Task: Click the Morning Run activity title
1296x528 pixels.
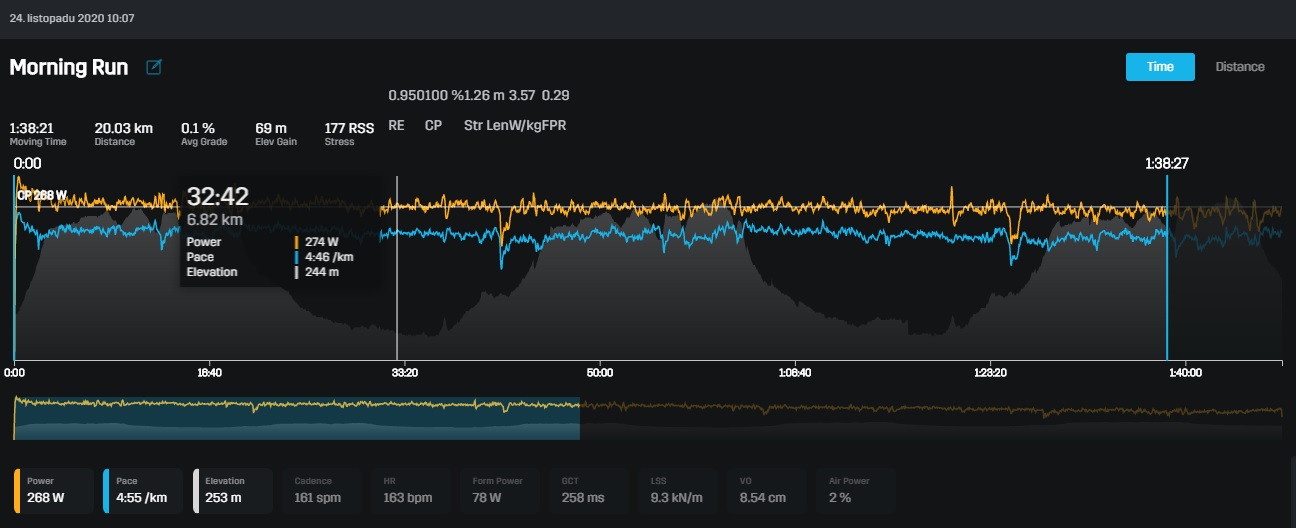Action: tap(69, 67)
